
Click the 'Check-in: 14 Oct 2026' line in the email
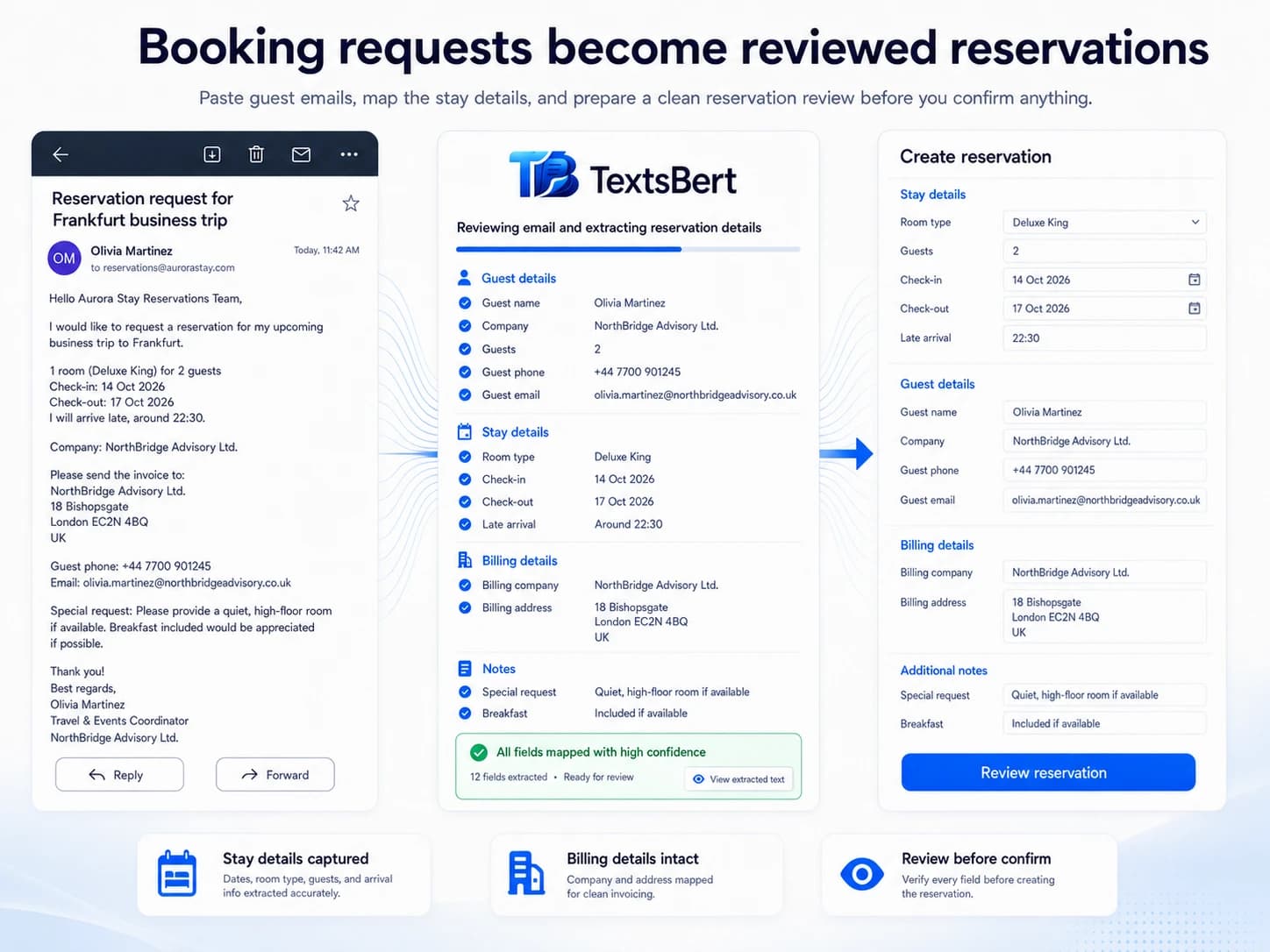point(107,387)
